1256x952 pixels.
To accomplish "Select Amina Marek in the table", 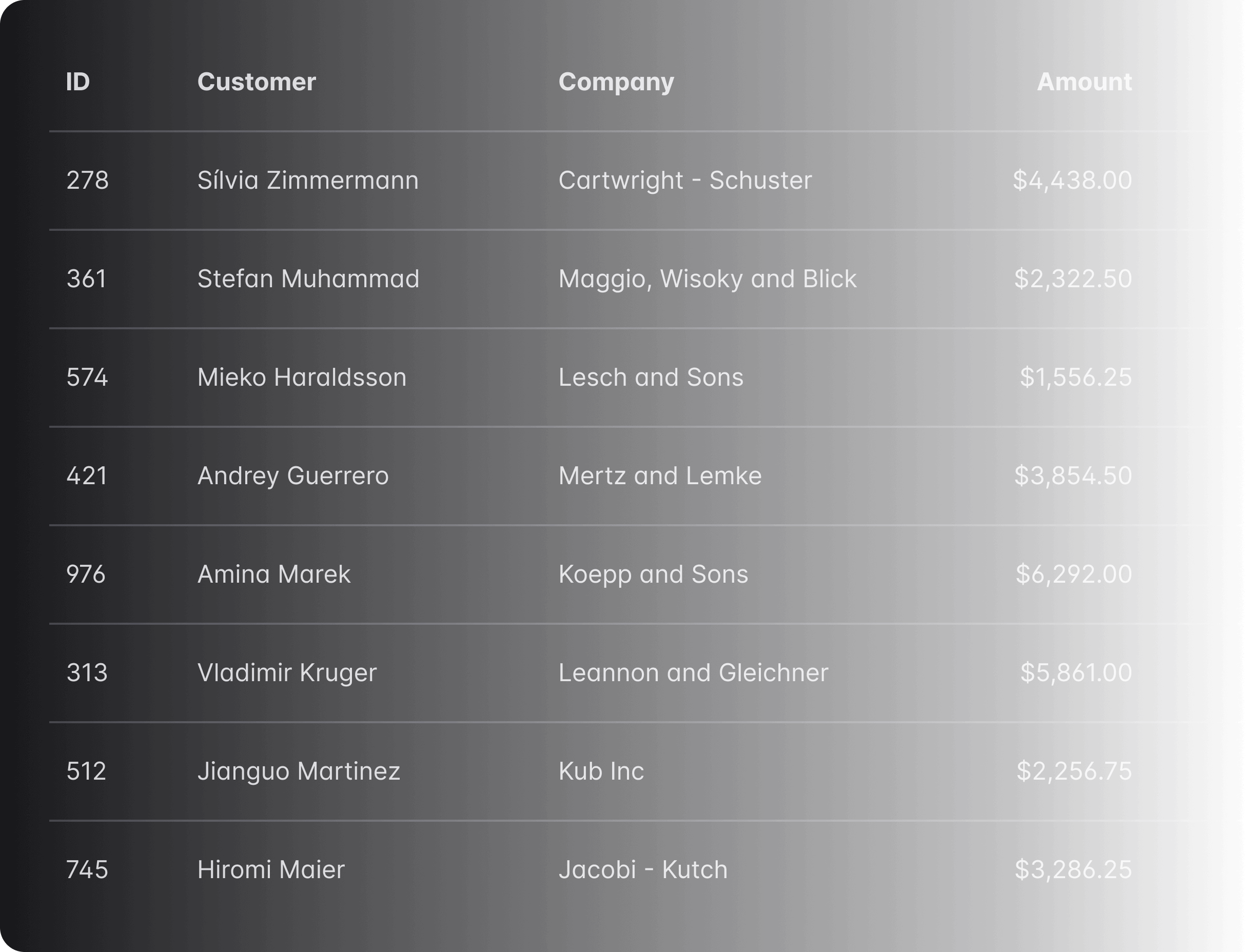I will (x=273, y=574).
